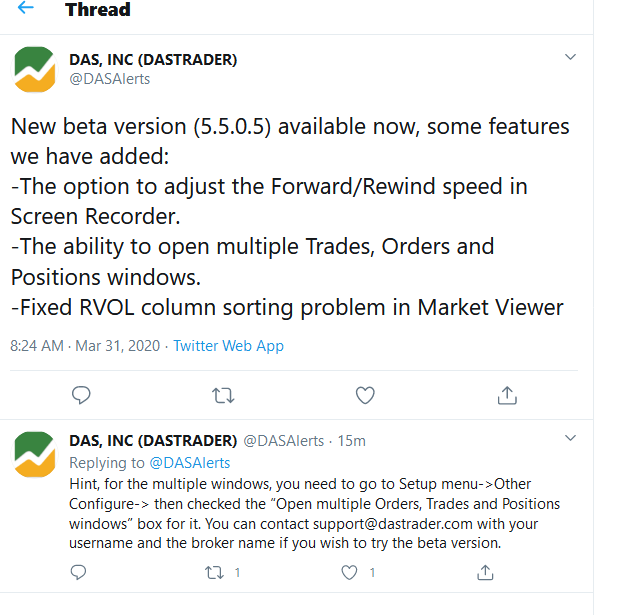Screen dimensions: 620x615
Task: Reply to the hint reply tweet
Action: 81,573
